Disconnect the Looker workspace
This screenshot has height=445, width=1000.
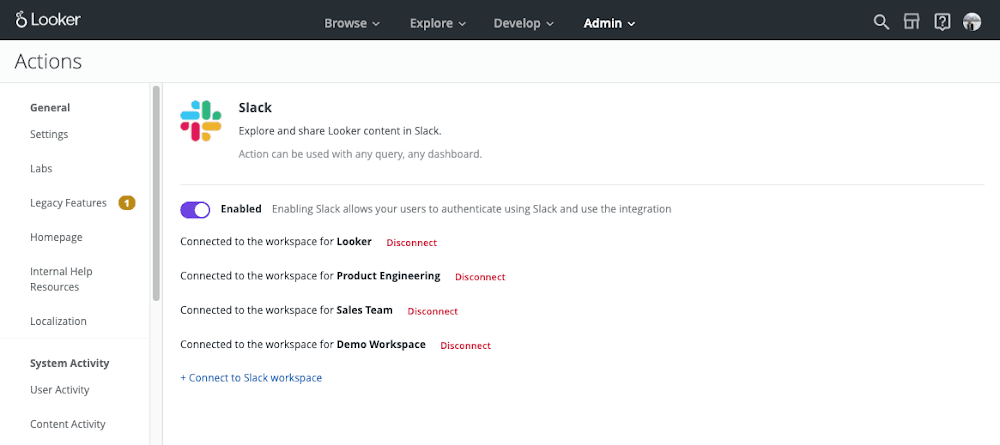click(411, 243)
